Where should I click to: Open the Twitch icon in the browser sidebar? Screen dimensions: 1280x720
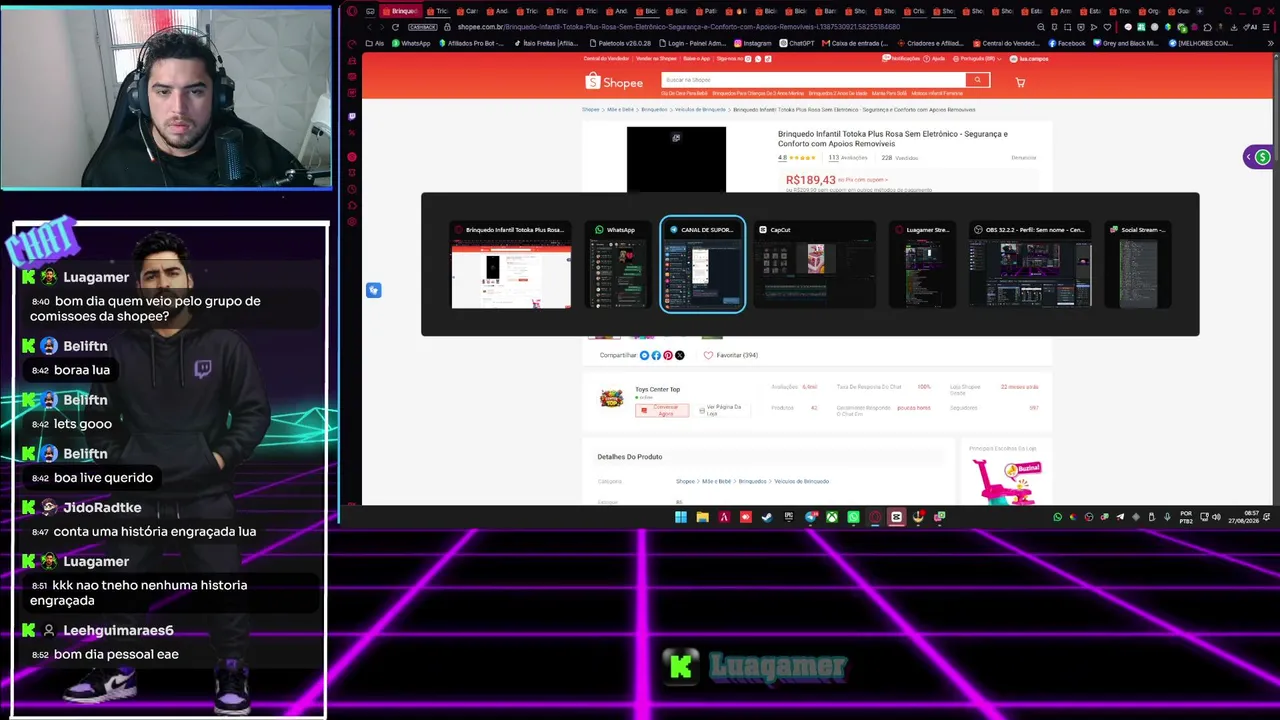coord(352,116)
